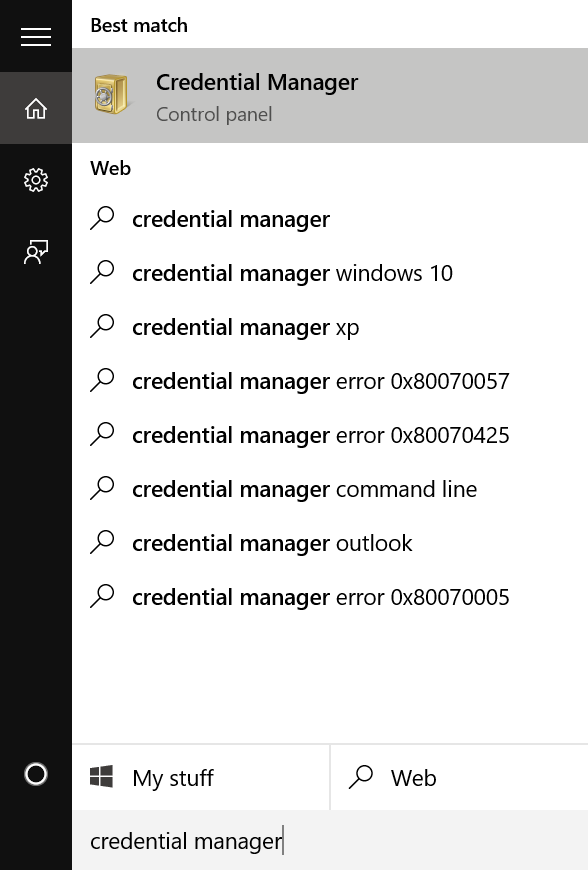Switch search scope to Web

click(413, 777)
